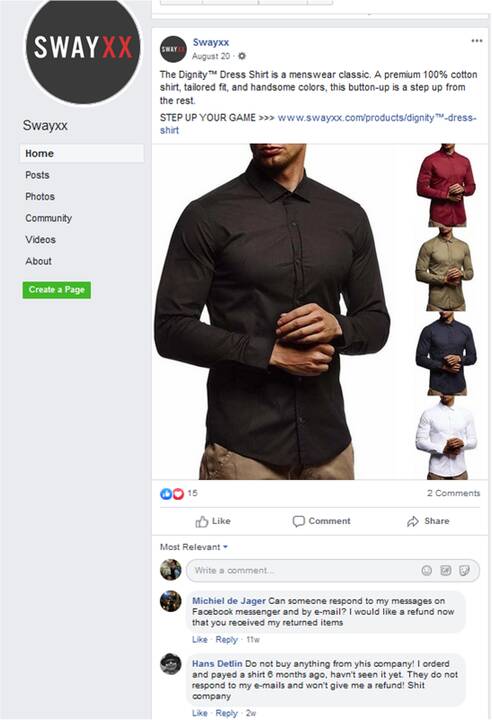Click in the Write a comment field

[333, 570]
